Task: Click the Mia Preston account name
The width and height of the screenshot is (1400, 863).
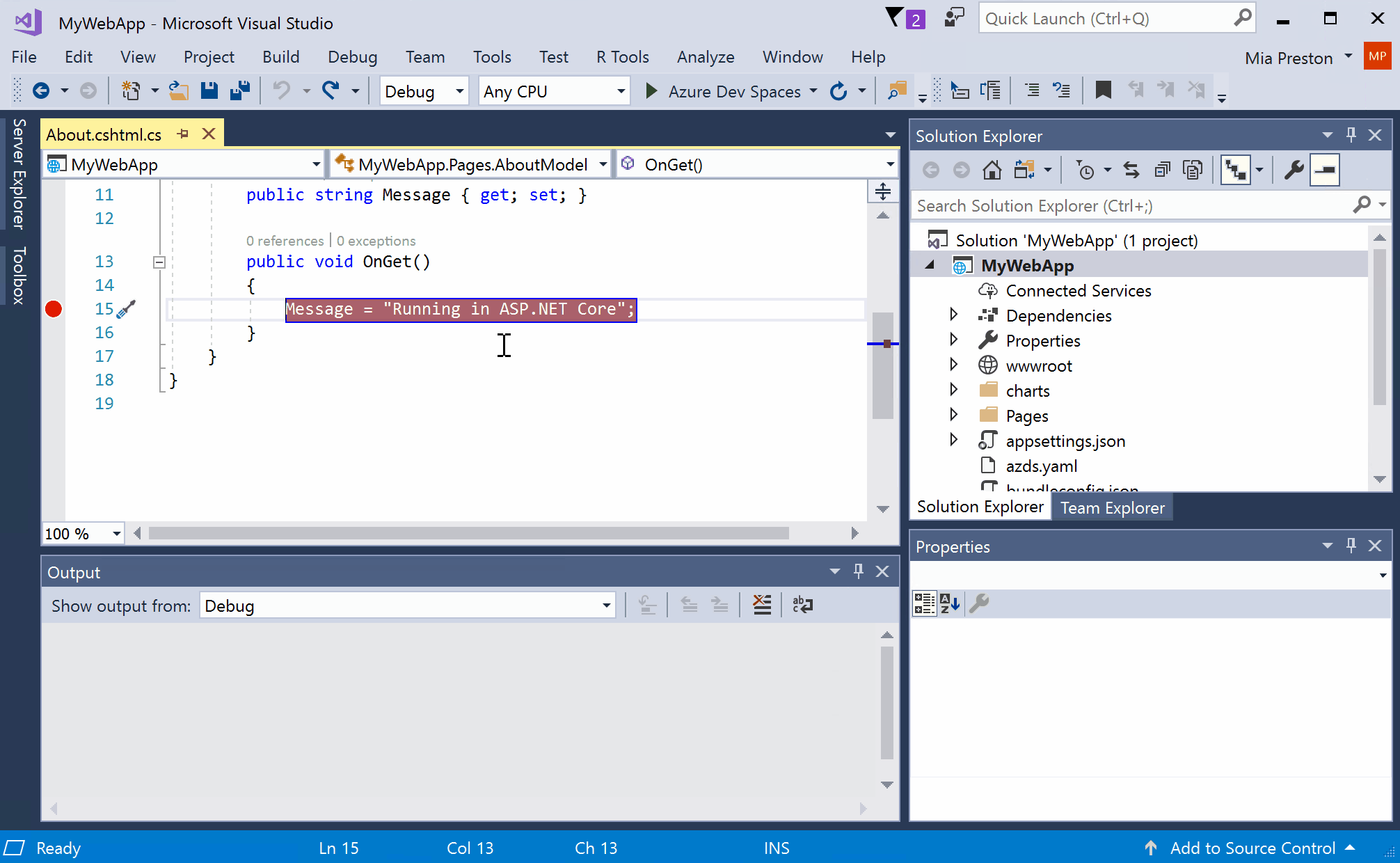Action: coord(1289,58)
